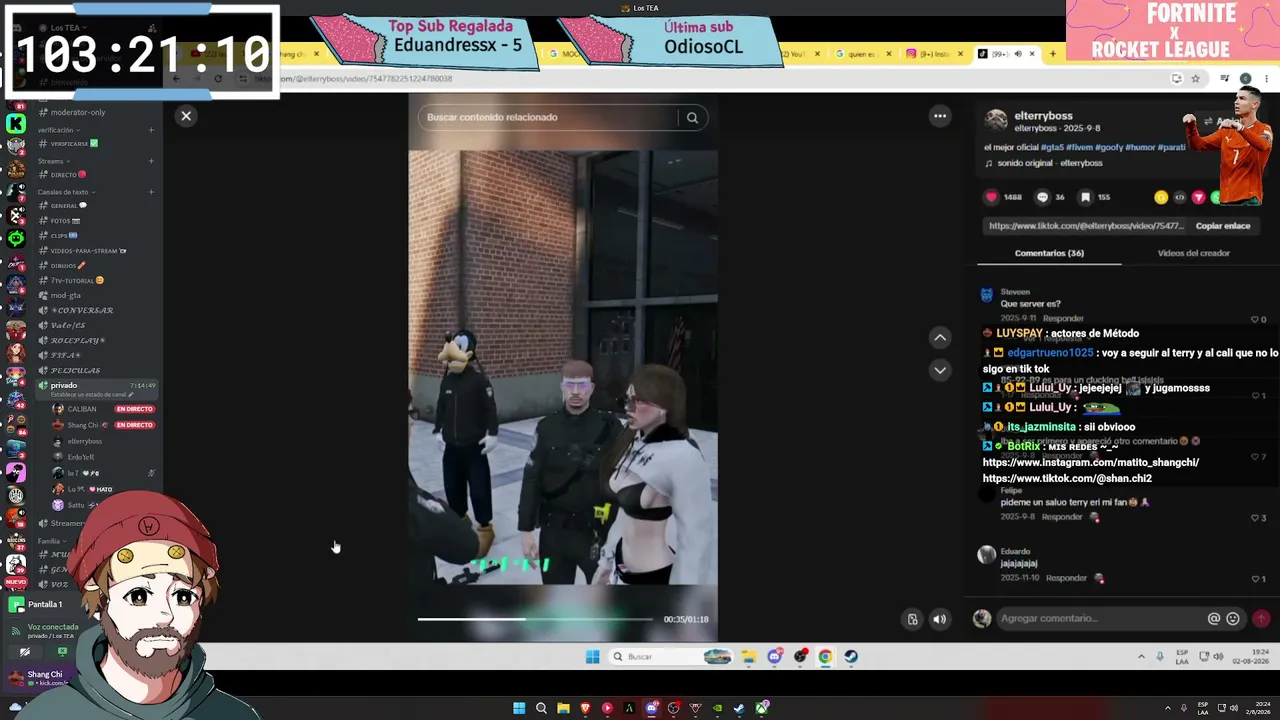
Task: Open the DIBUJOS Discord channel
Action: coord(69,266)
